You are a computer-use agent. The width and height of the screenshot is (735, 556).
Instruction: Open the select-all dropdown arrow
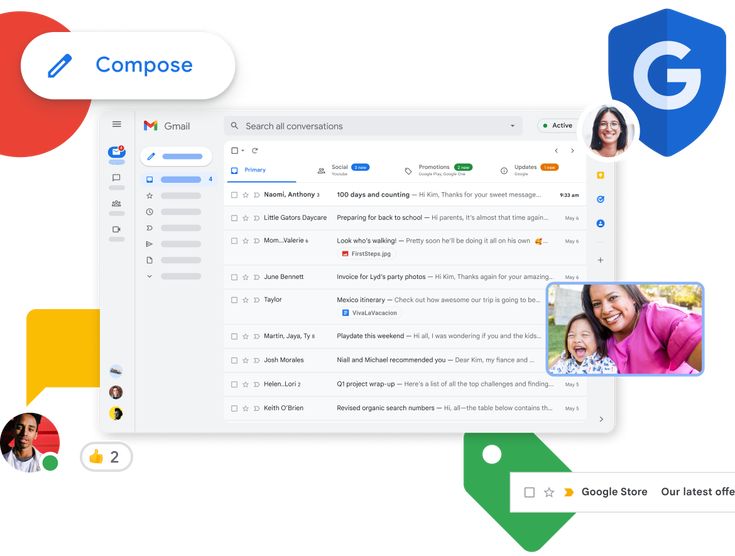tap(243, 150)
